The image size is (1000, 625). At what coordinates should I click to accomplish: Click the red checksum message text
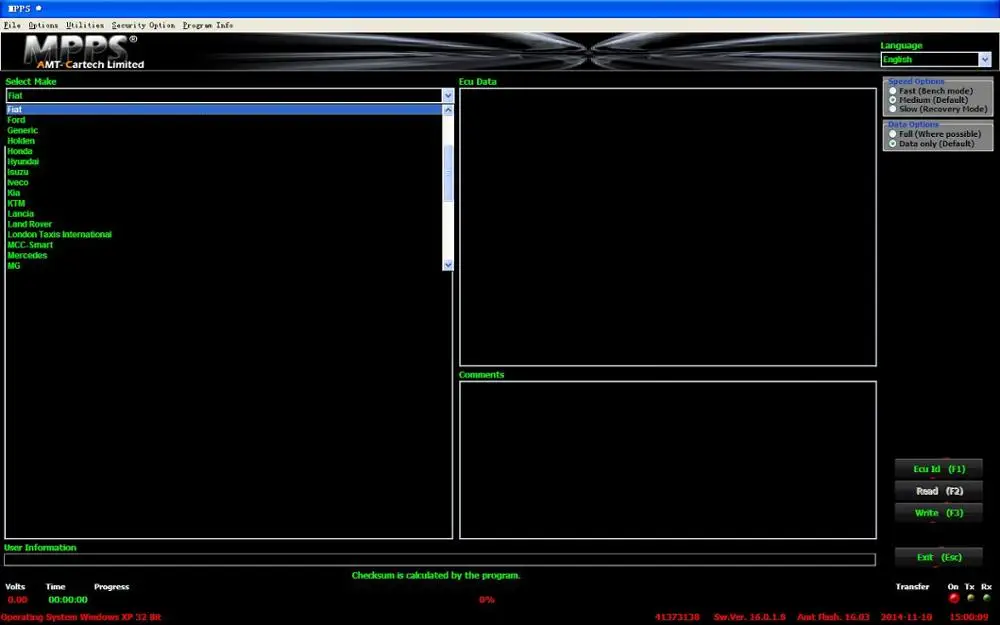pos(435,575)
